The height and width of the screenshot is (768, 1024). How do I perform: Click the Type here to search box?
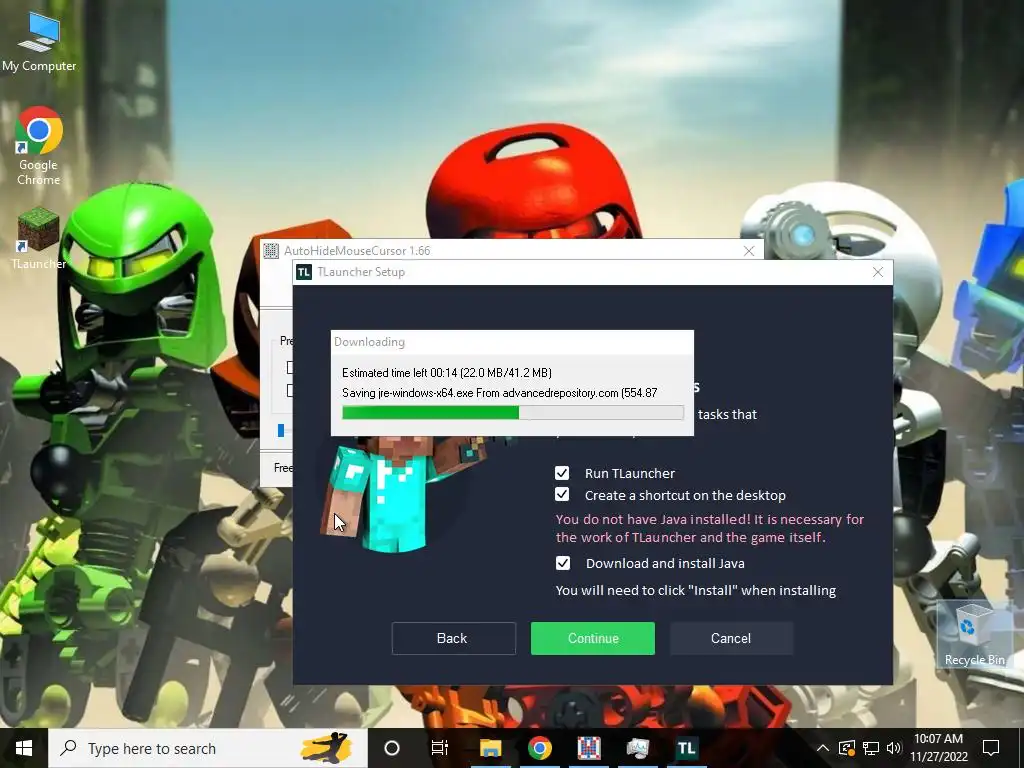pyautogui.click(x=208, y=748)
